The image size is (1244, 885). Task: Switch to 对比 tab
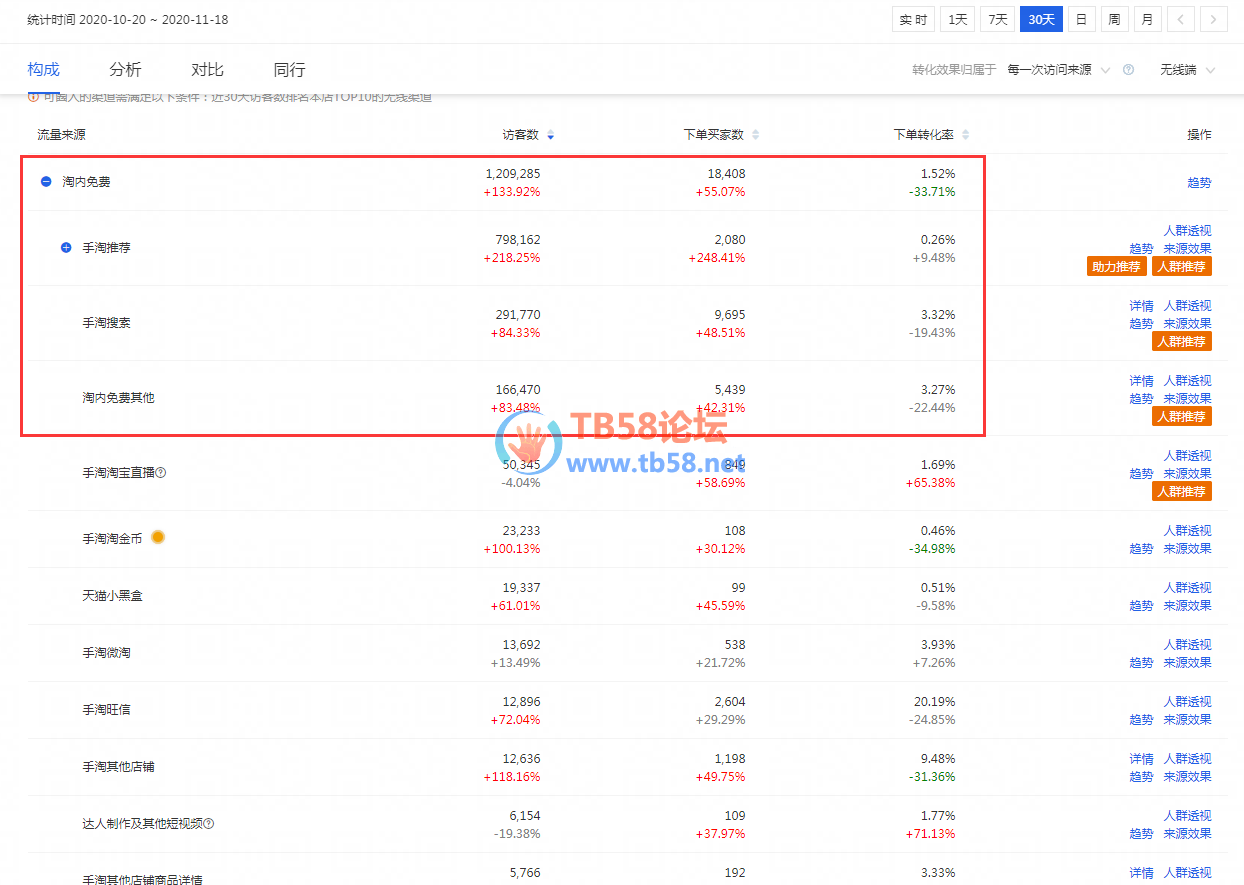[x=207, y=70]
